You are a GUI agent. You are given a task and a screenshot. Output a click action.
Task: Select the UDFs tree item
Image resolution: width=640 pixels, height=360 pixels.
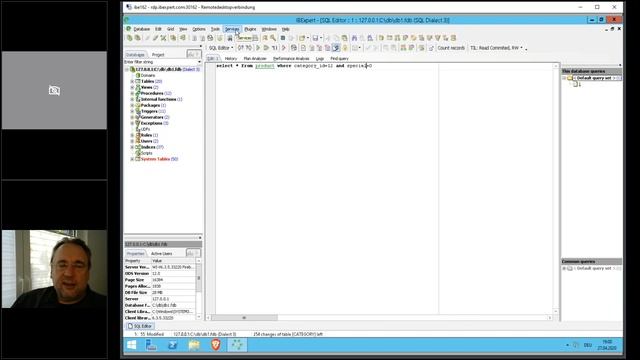[x=145, y=129]
